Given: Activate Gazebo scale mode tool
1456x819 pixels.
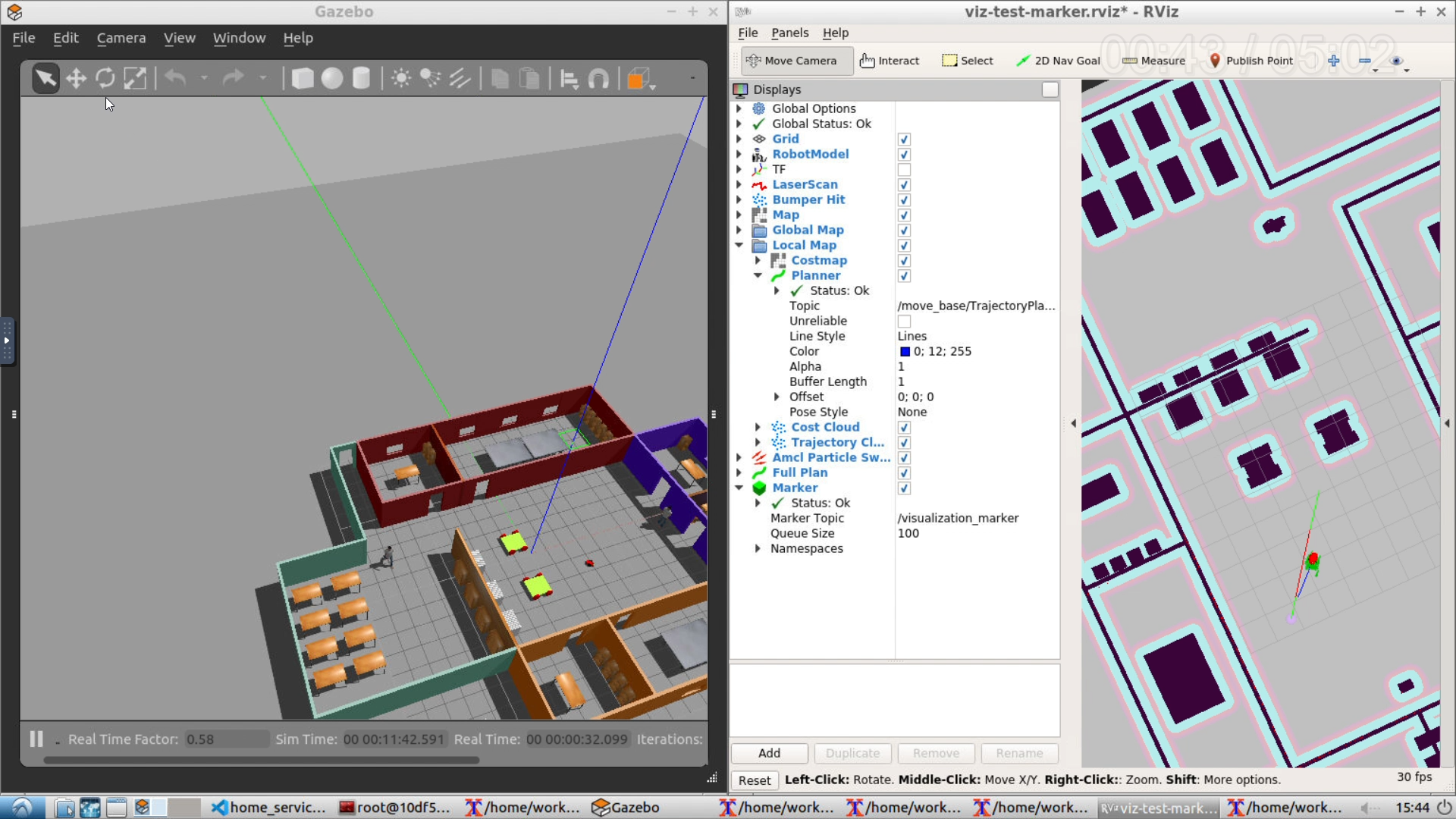Looking at the screenshot, I should (x=135, y=78).
